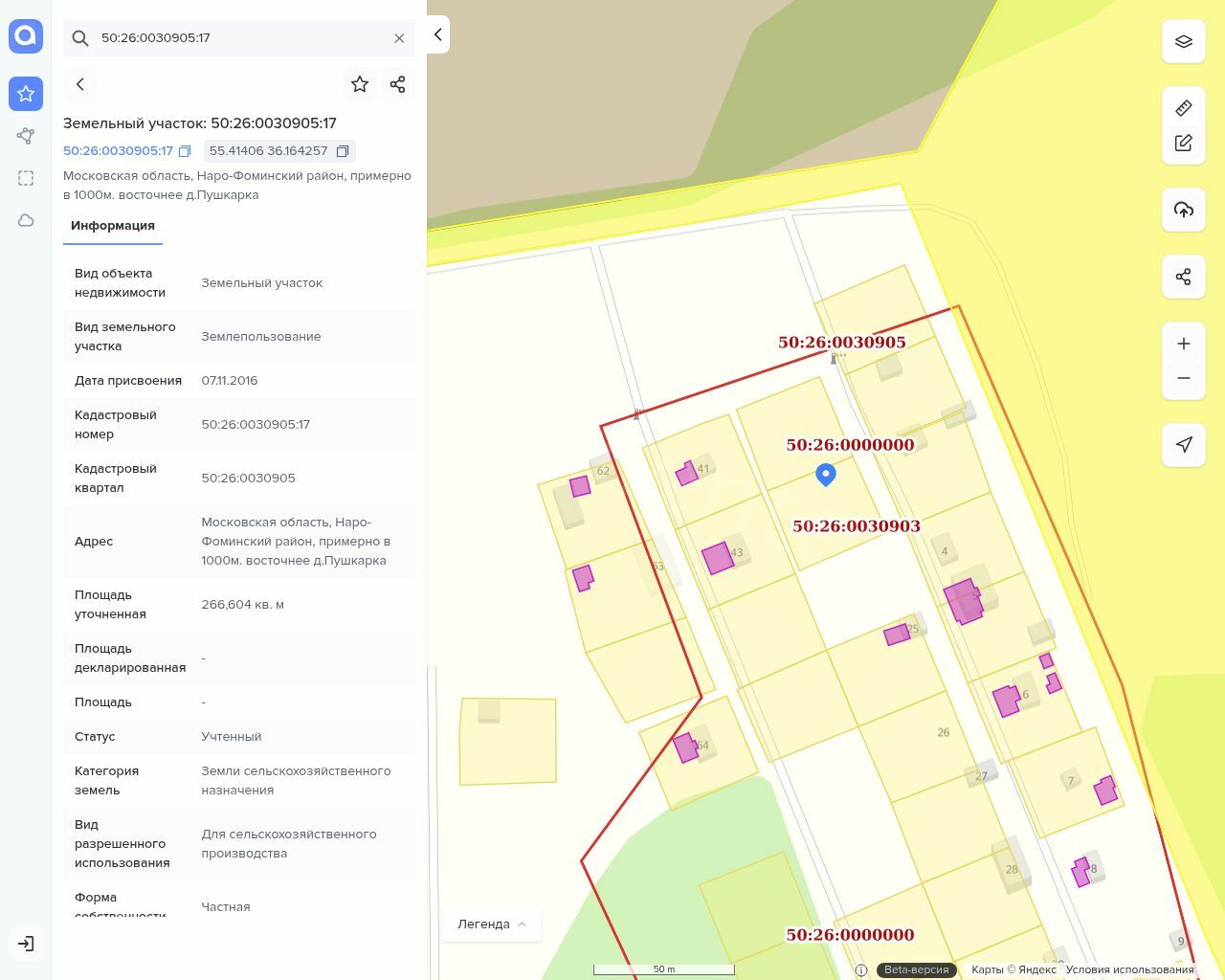Collapse the left information panel
Viewport: 1225px width, 980px height.
437,34
